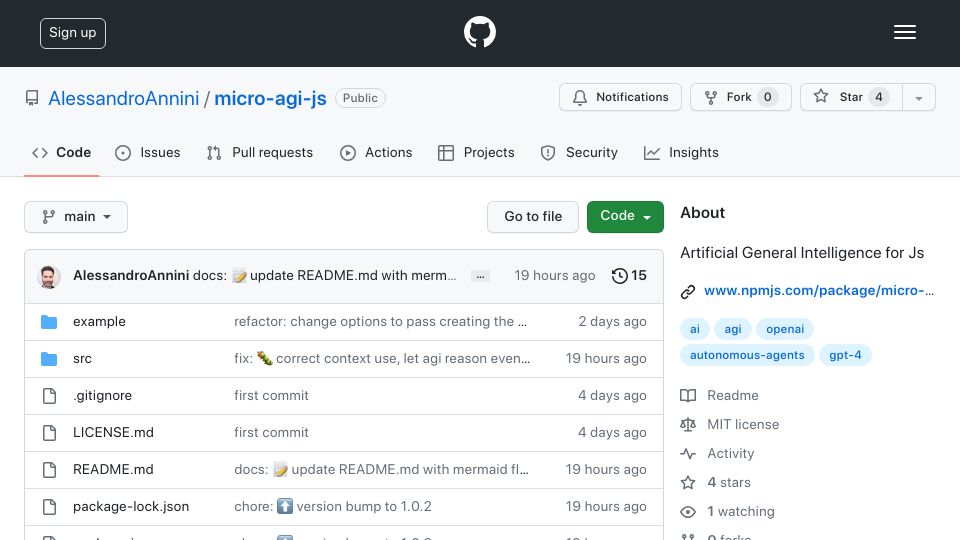Open the Issues tab
The width and height of the screenshot is (960, 540).
point(148,152)
